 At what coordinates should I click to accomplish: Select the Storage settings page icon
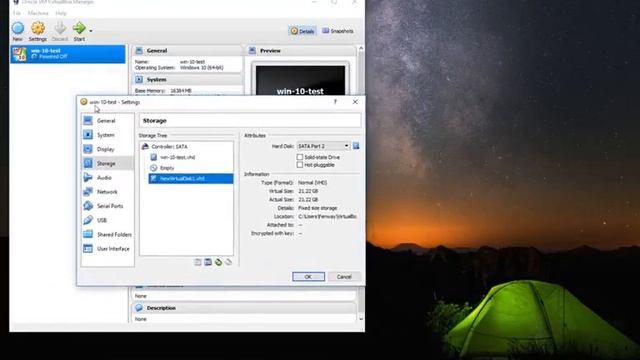coord(88,163)
